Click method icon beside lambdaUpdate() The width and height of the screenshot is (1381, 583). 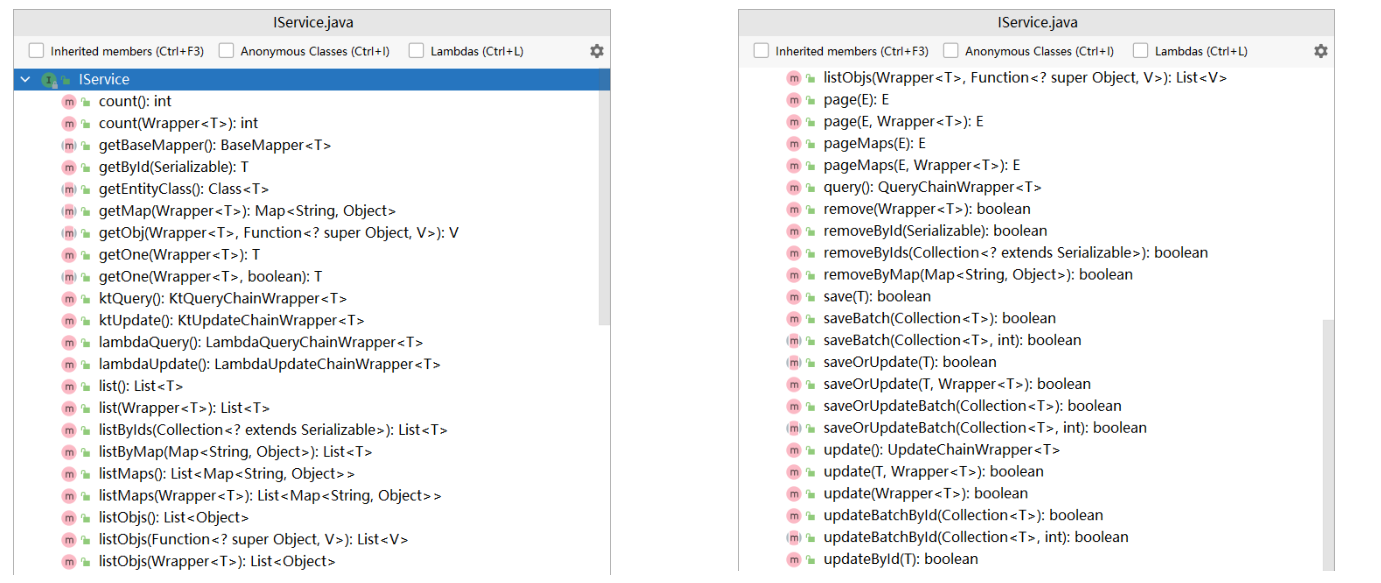69,364
